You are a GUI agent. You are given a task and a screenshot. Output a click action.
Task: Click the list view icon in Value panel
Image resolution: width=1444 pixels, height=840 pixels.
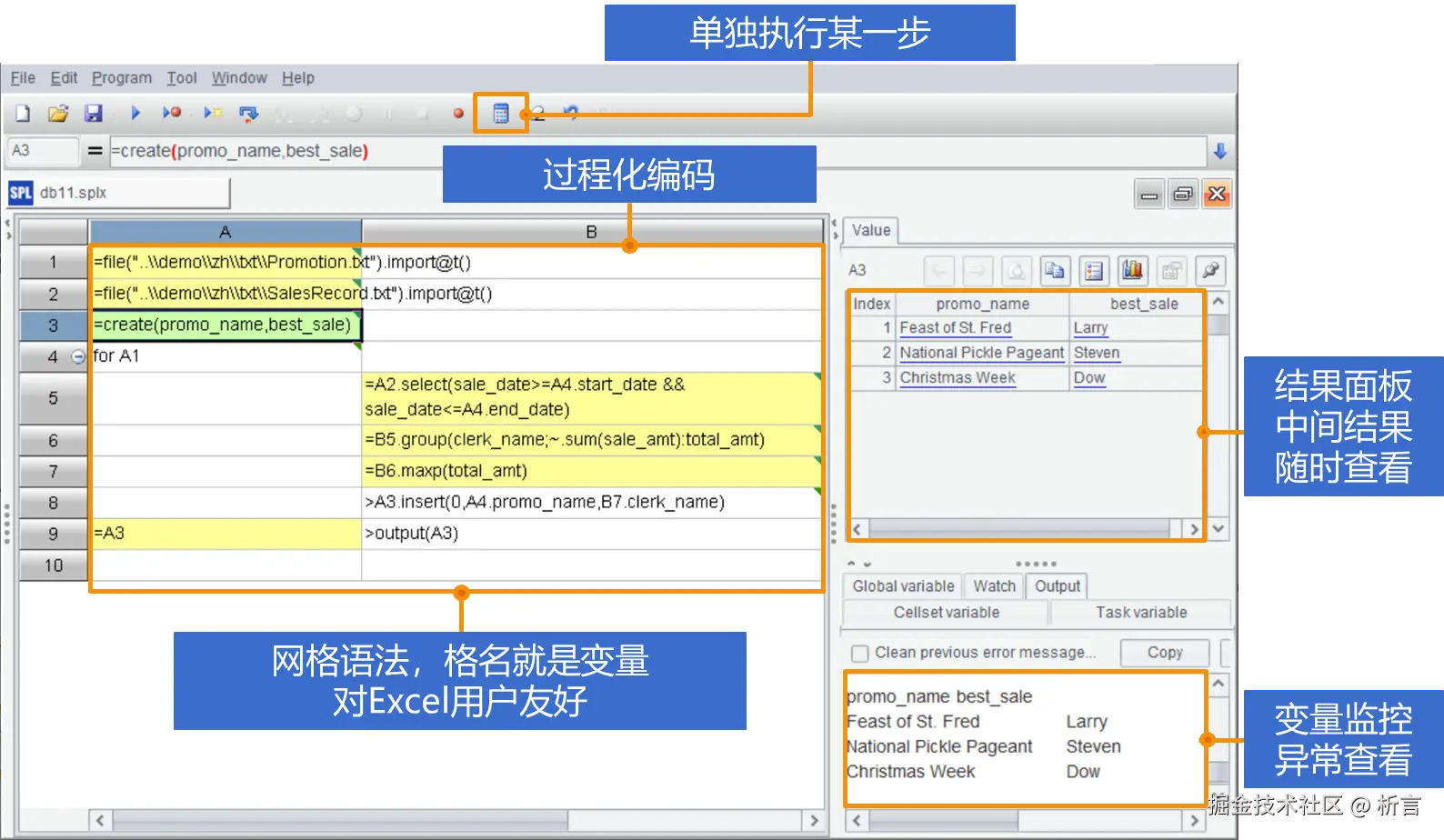1094,270
